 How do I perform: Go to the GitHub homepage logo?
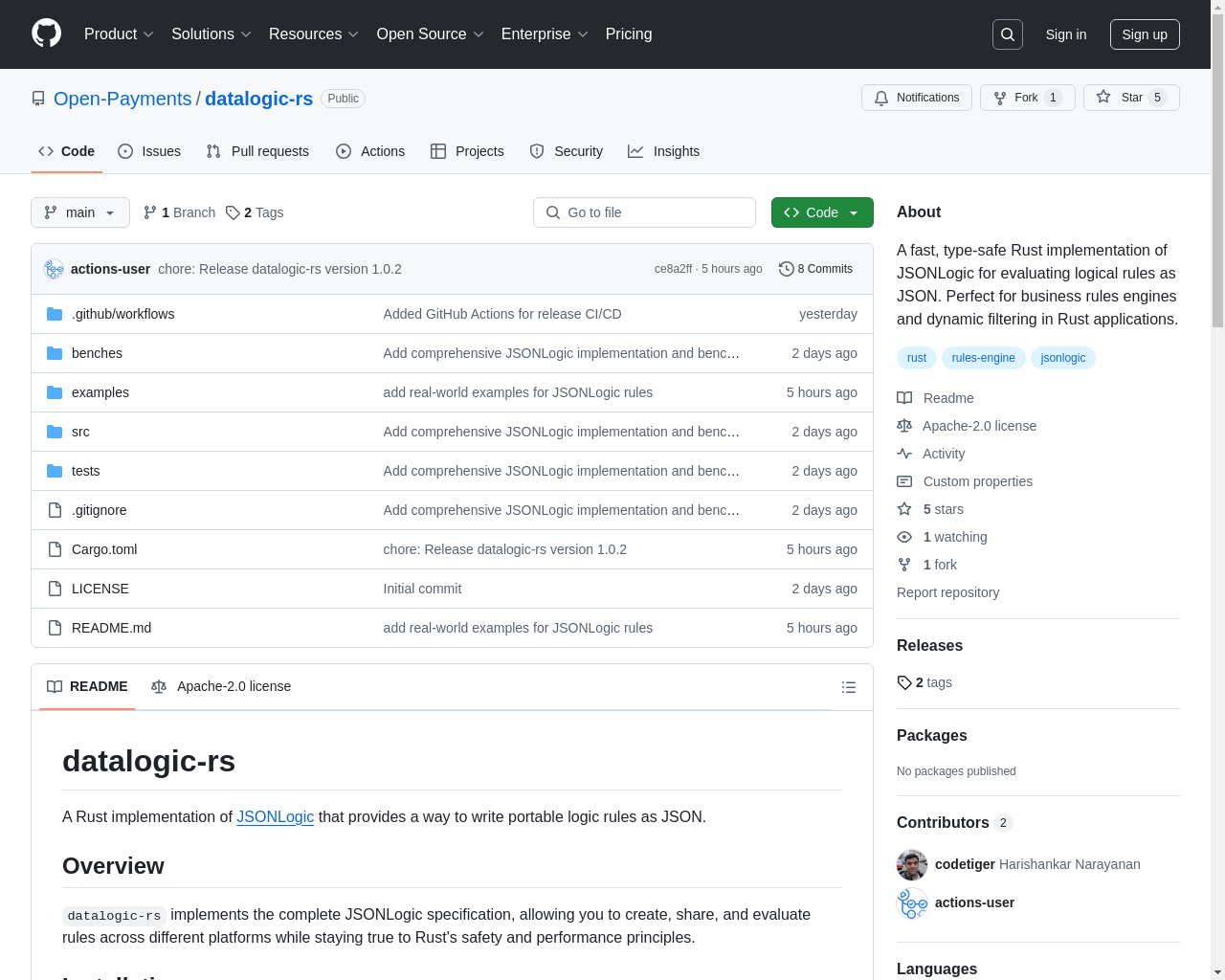coord(47,33)
